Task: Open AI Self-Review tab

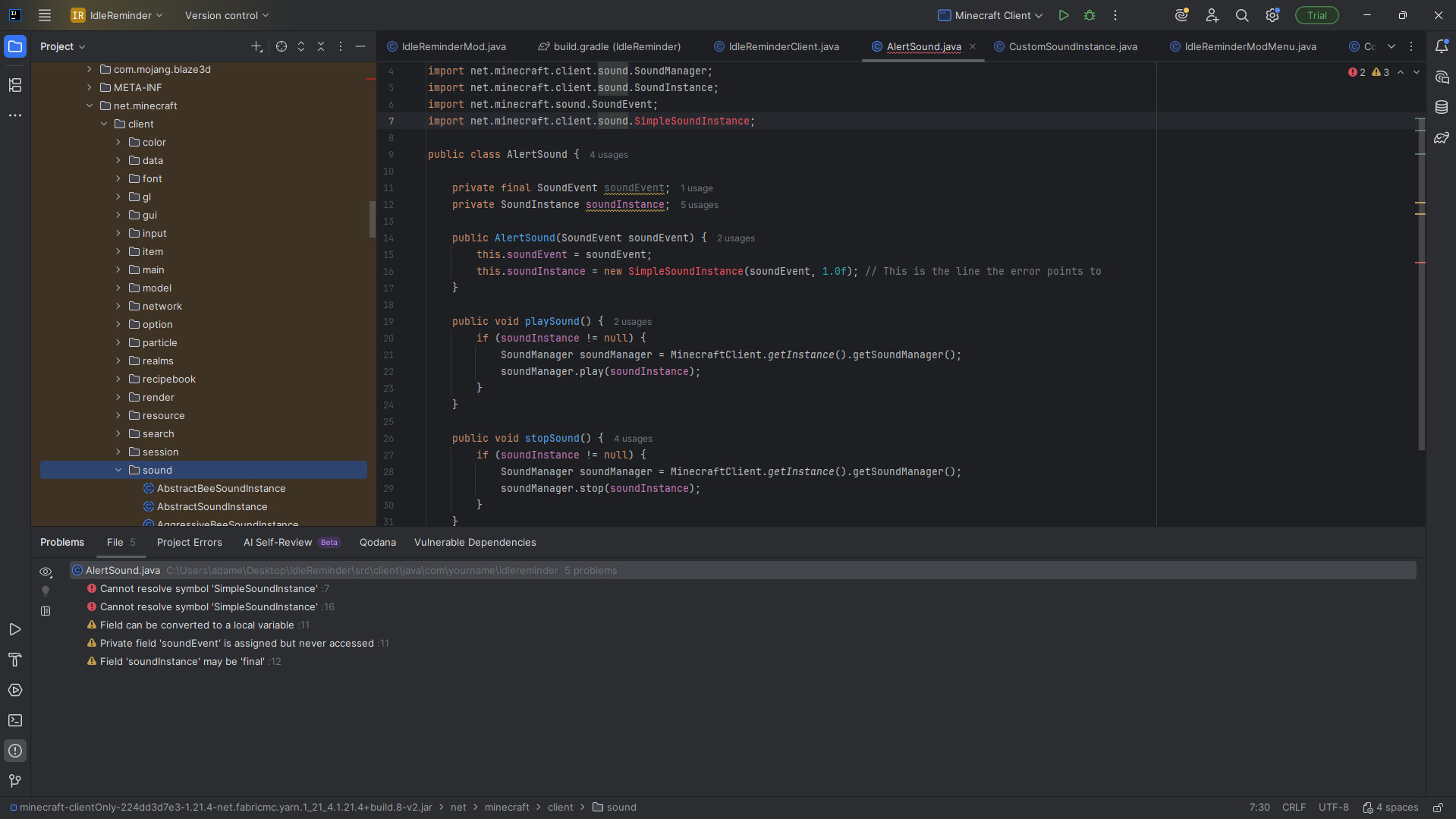Action: (291, 543)
